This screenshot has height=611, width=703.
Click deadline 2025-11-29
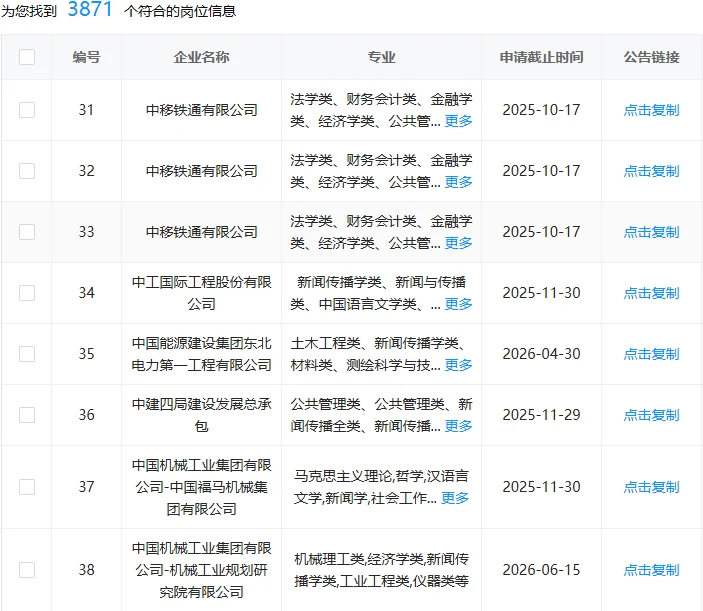point(542,415)
